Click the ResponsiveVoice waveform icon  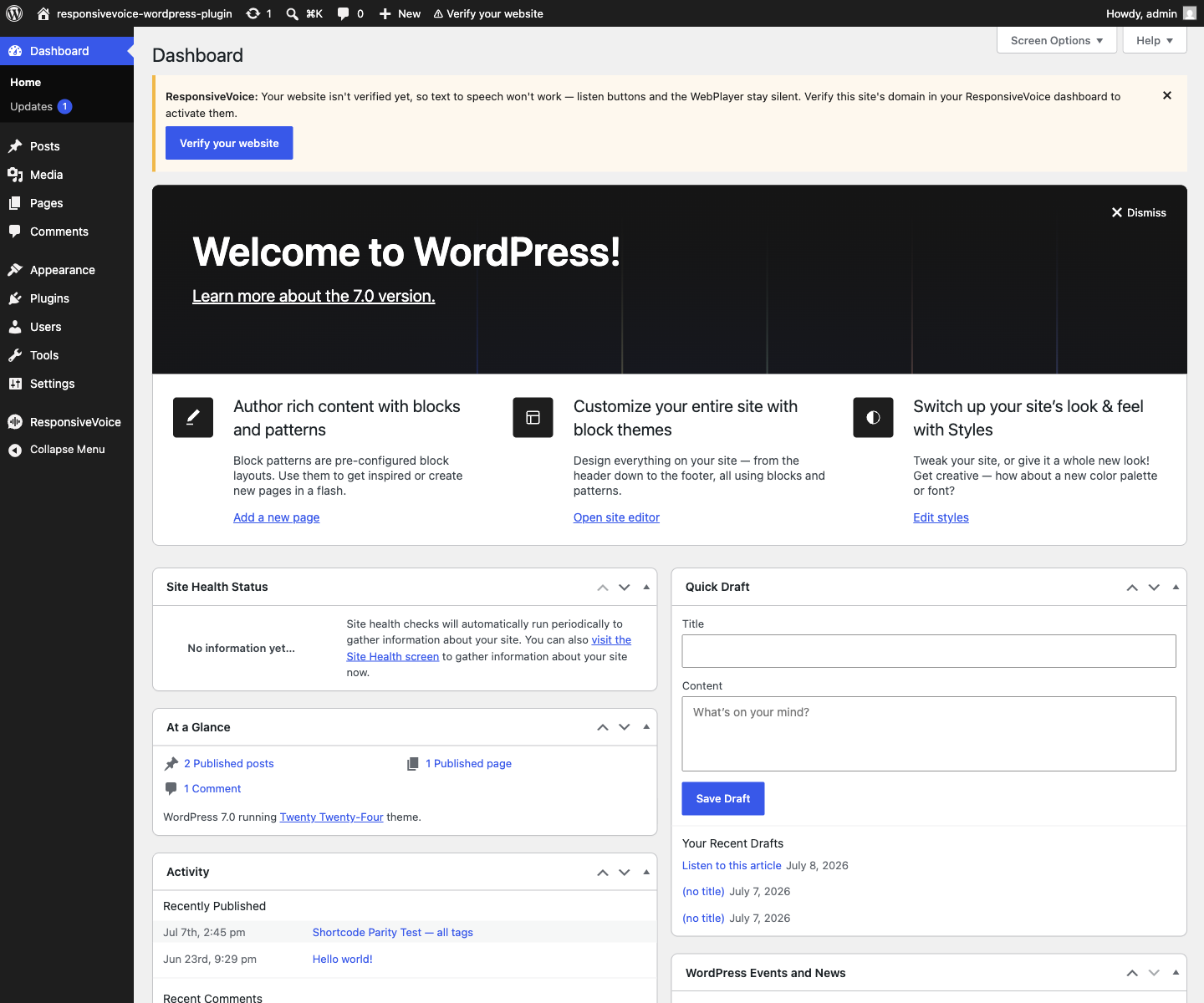(15, 422)
